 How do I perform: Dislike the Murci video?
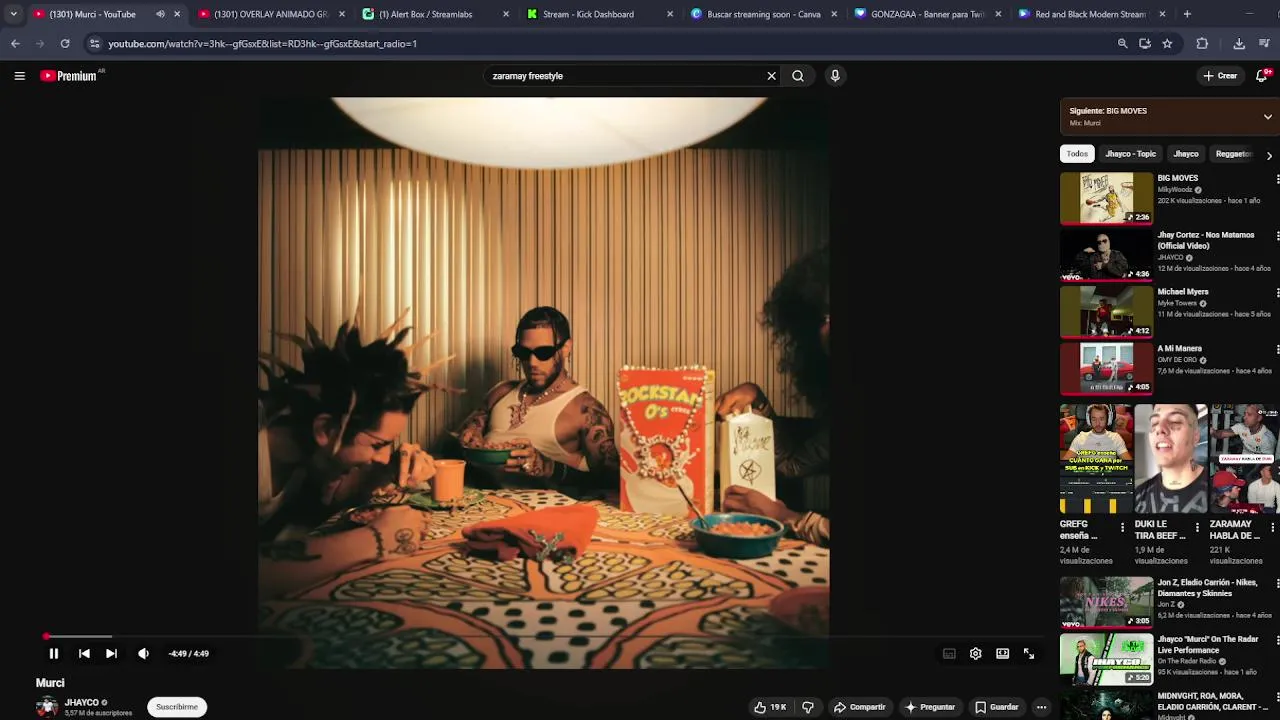808,707
